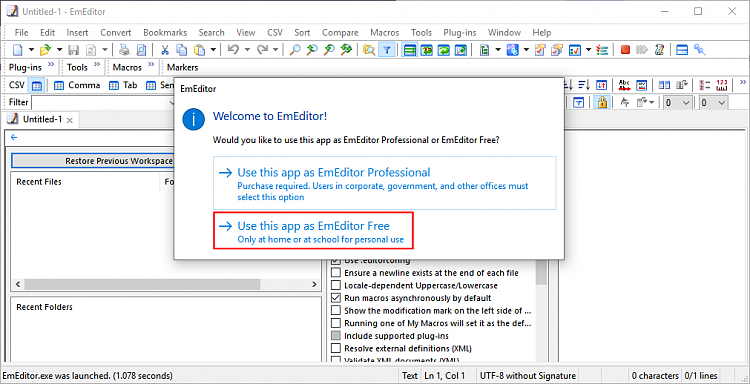The width and height of the screenshot is (750, 384).
Task: Toggle Locale-dependent Uppercase/Lowercase checkbox
Action: (x=336, y=285)
